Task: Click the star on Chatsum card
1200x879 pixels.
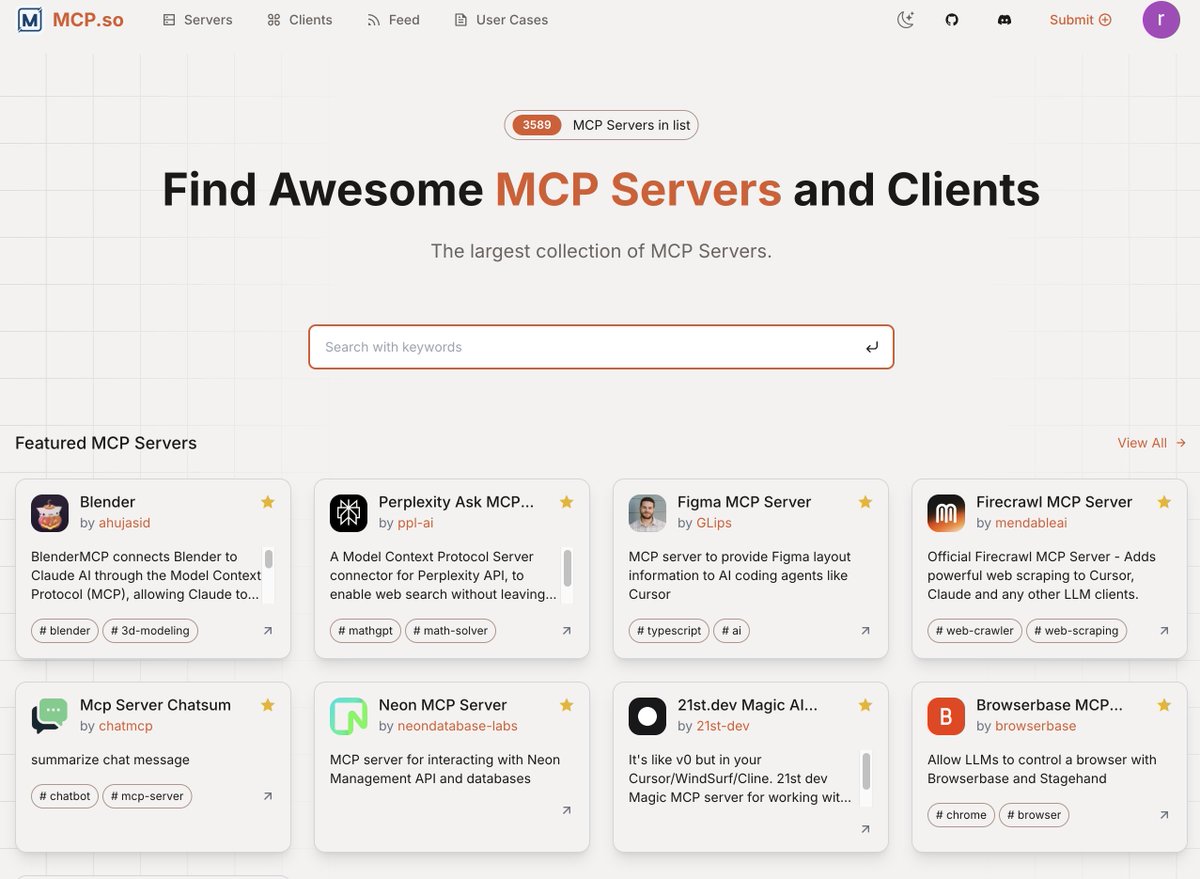Action: click(x=268, y=705)
